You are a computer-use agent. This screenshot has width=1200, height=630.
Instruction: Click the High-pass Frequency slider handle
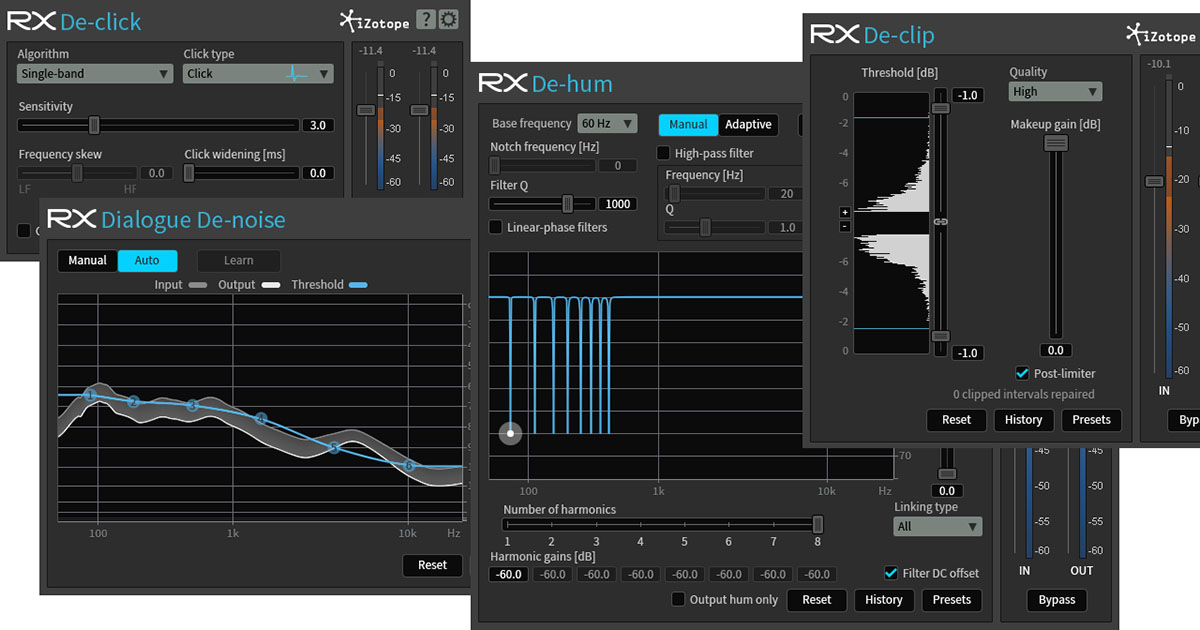tap(673, 194)
